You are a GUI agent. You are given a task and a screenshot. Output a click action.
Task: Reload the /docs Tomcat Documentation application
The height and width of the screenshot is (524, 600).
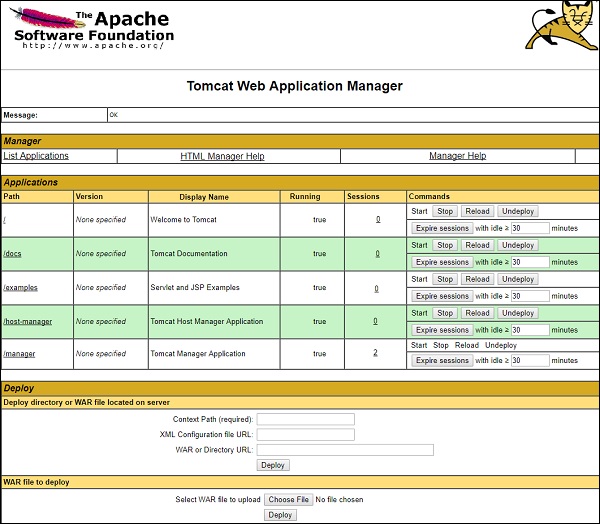pyautogui.click(x=477, y=245)
